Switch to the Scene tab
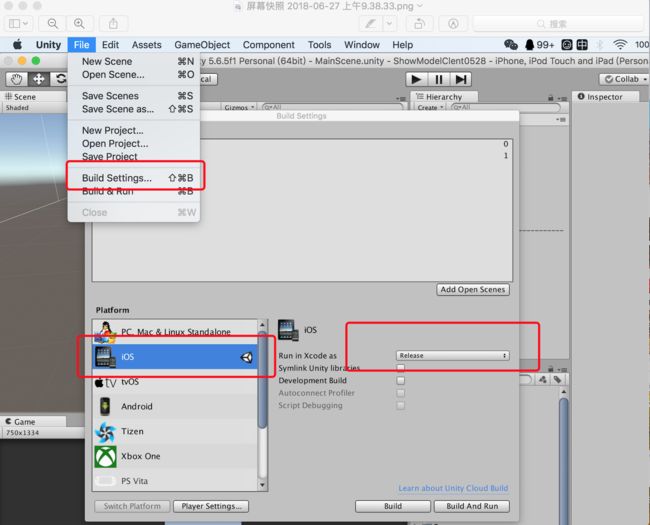 coord(33,97)
